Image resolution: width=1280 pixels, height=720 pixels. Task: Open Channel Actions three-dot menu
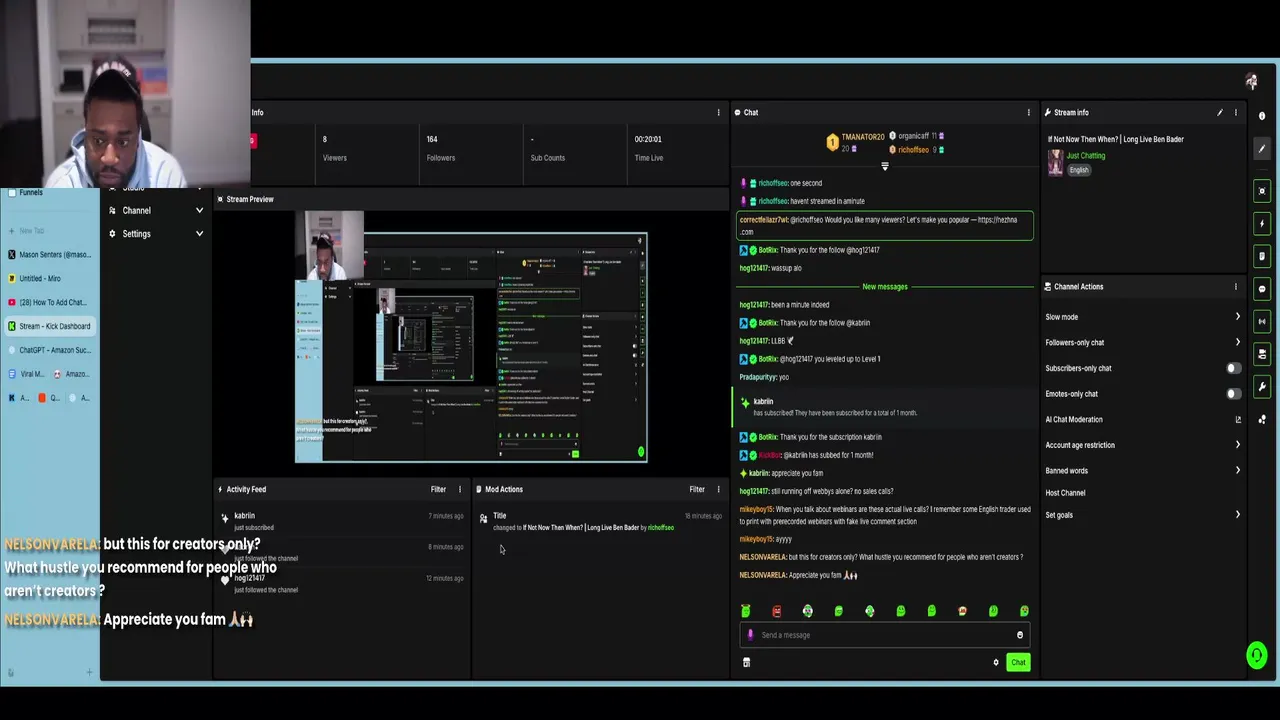(1236, 287)
